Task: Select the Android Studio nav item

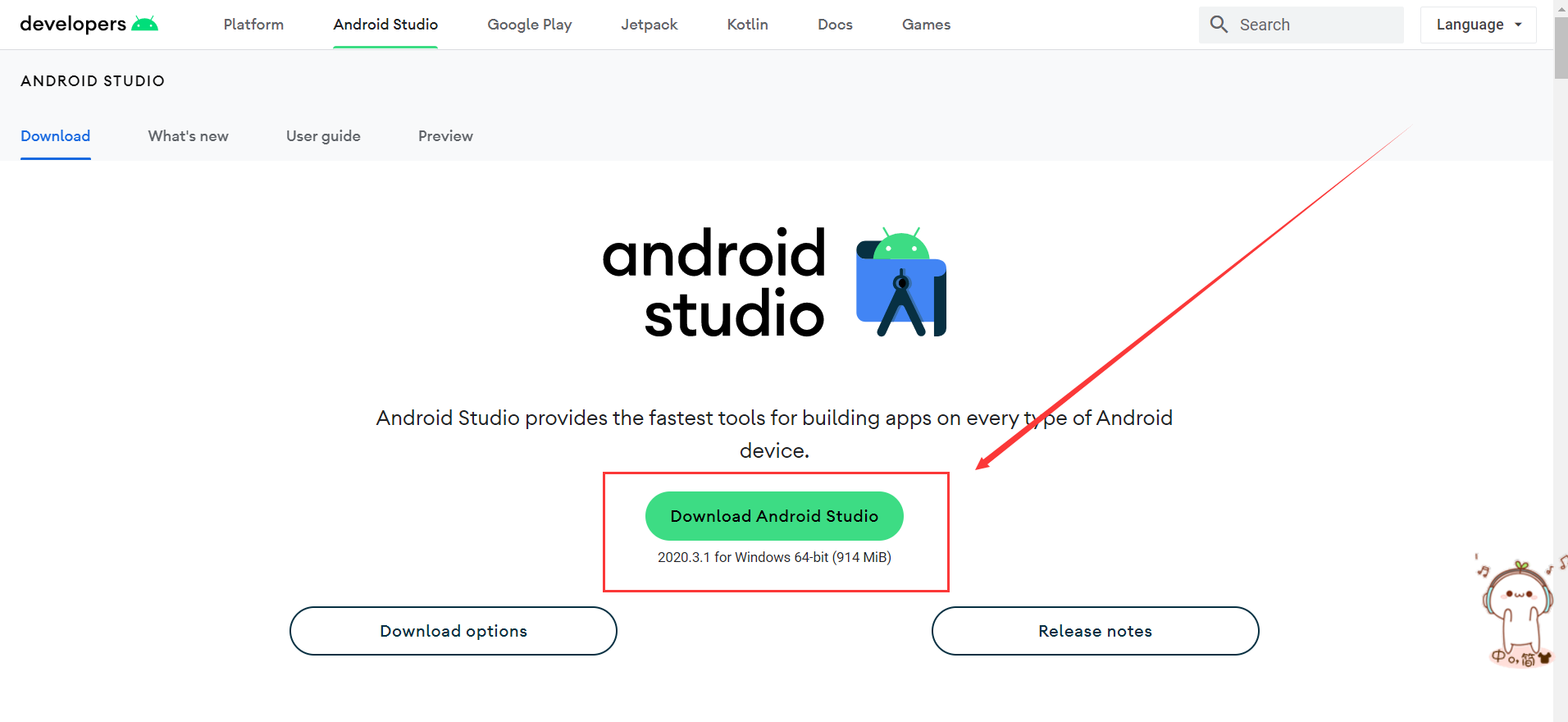Action: coord(385,25)
